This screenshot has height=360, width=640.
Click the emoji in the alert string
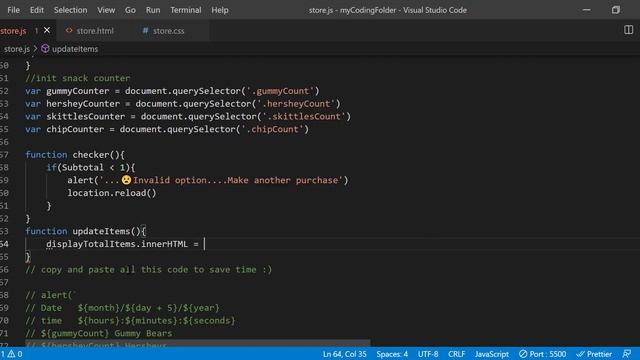(x=126, y=180)
